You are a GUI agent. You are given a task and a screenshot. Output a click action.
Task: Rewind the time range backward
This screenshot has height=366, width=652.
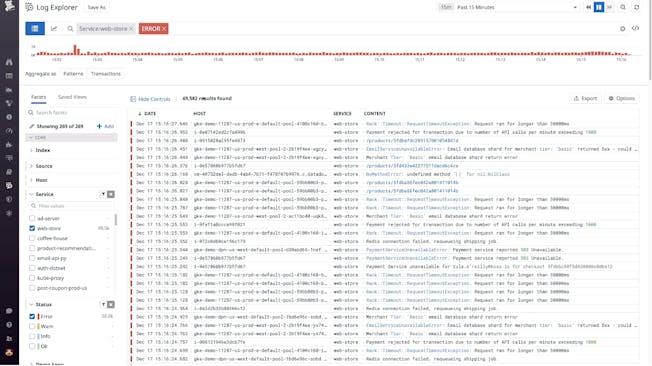(588, 7)
